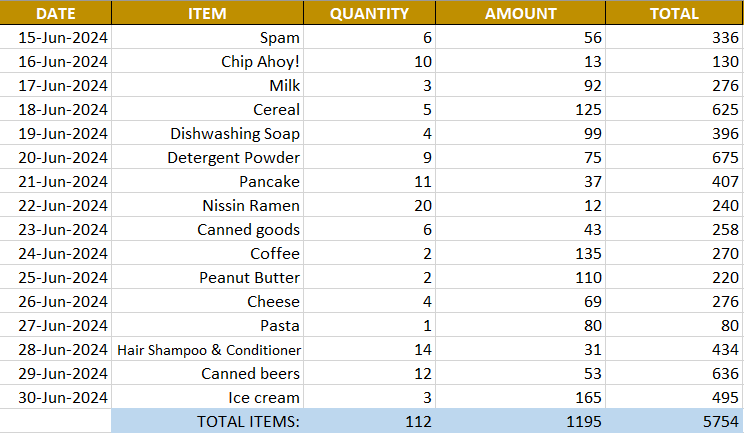Select the Peanut Butter item cell
744x433 pixels.
(x=207, y=278)
